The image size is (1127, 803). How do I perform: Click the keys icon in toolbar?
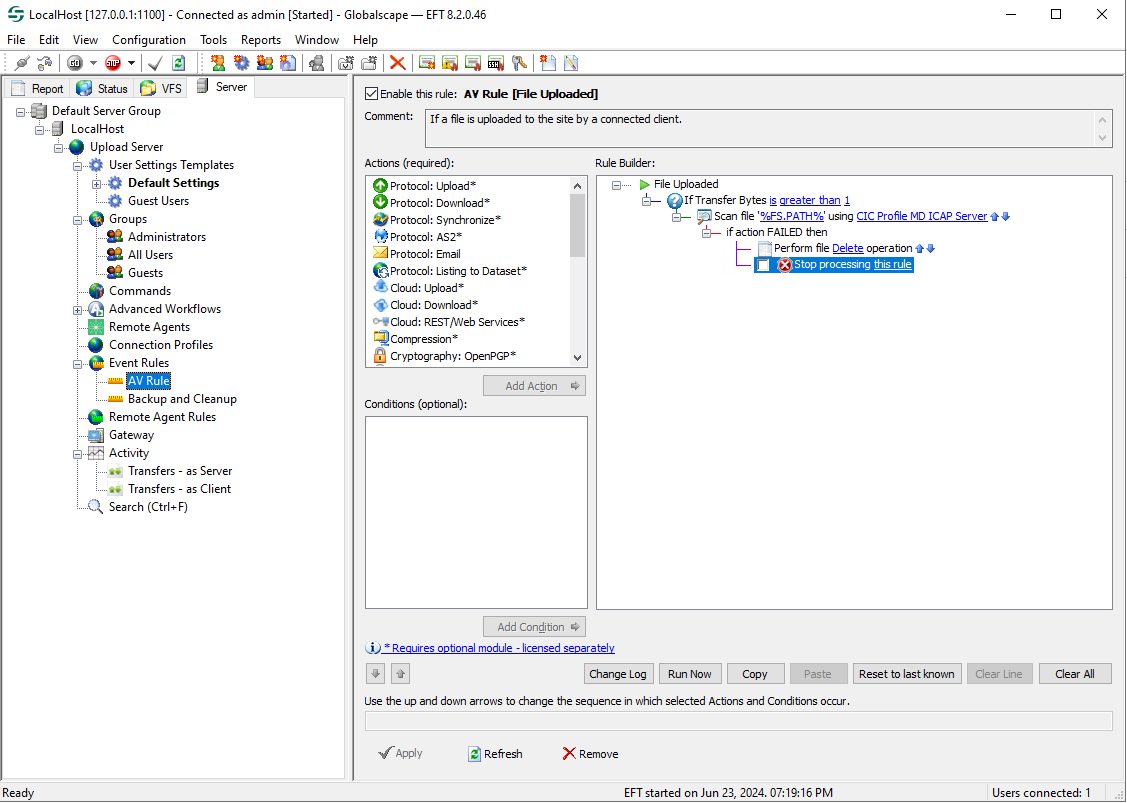(519, 63)
